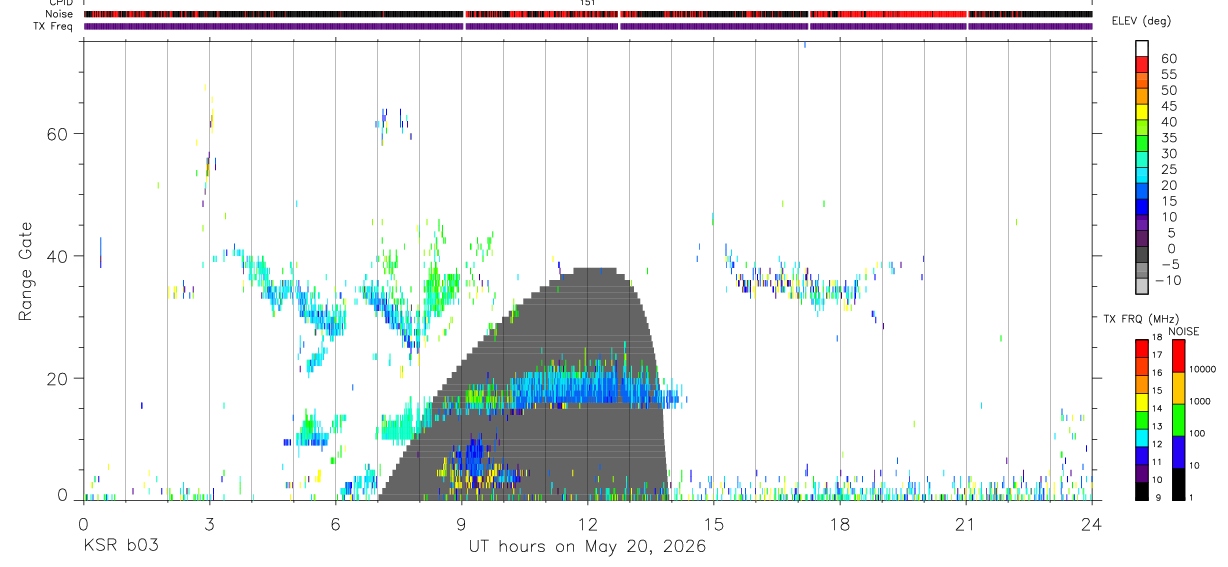Click the '151' CPID value at top
Viewport: 1228px width, 567px height.
[588, 3]
